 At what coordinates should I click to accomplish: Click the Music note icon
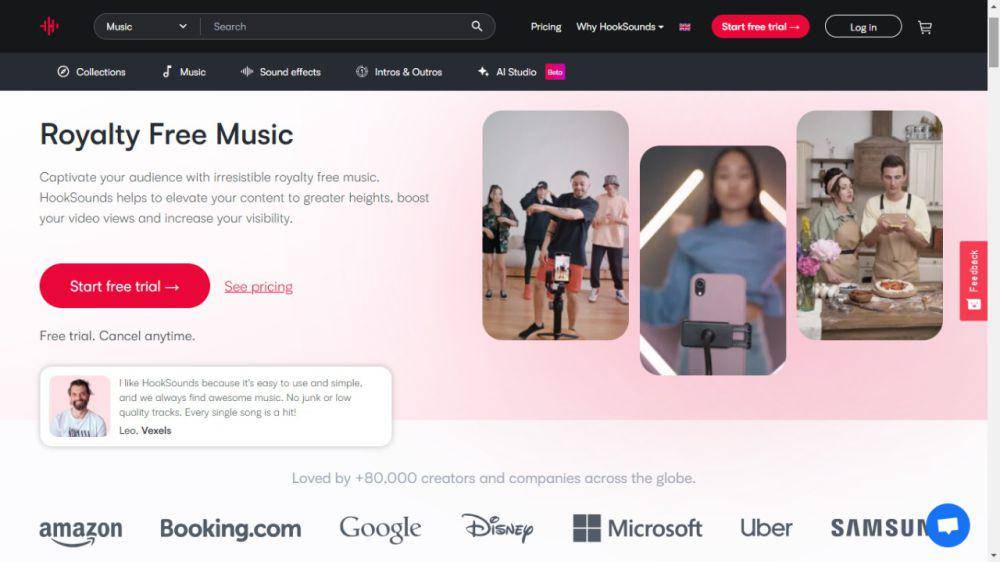point(167,71)
